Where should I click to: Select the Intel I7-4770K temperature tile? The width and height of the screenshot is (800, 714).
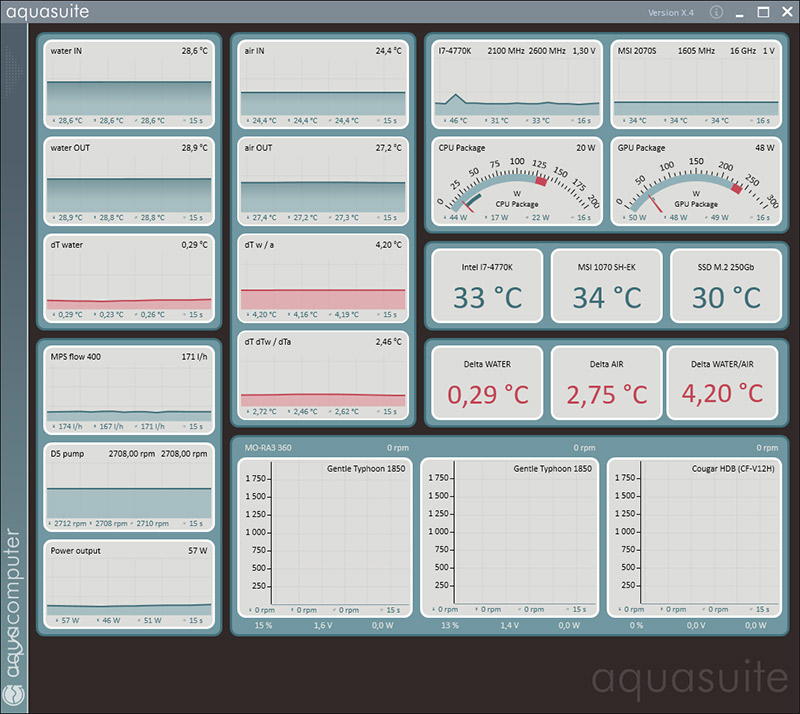[487, 286]
